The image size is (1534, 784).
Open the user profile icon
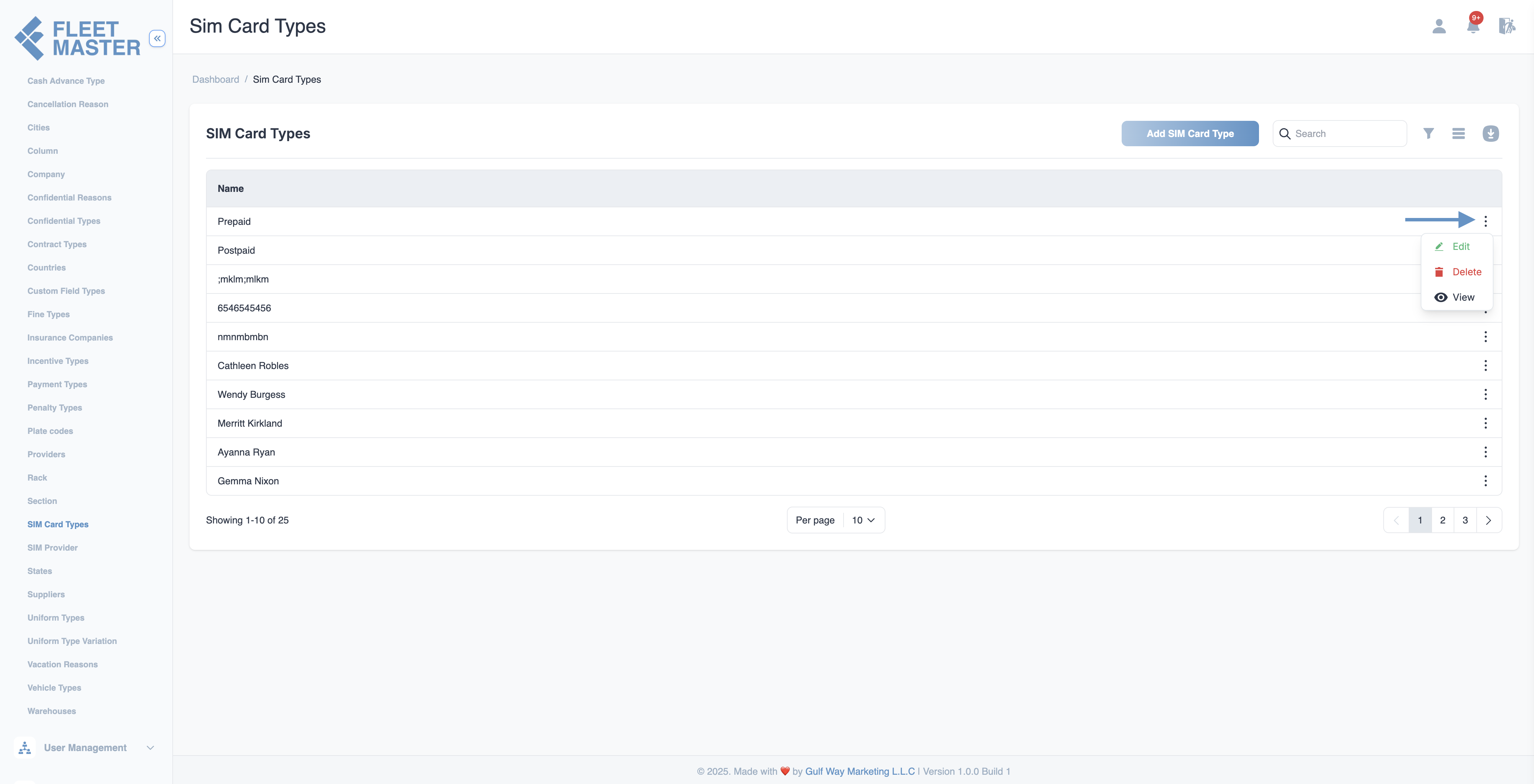pos(1439,26)
